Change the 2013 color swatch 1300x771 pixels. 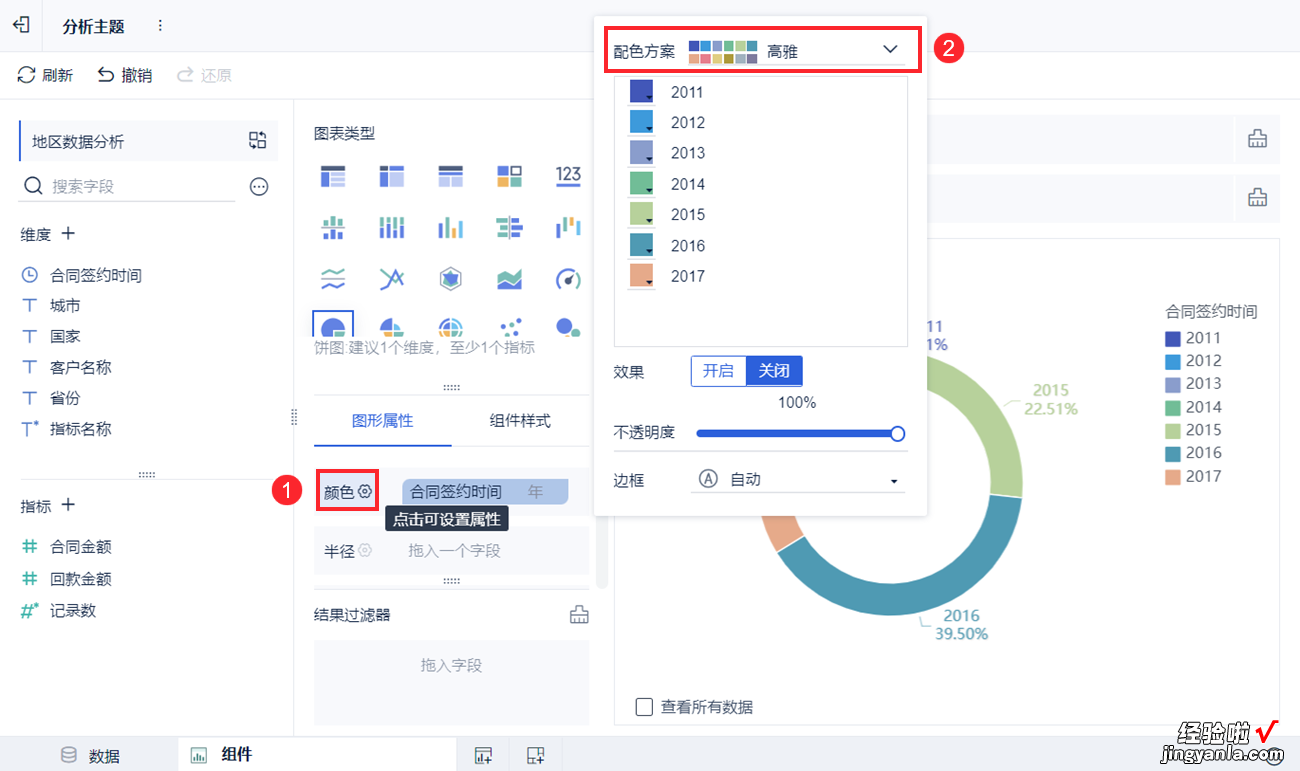click(641, 153)
